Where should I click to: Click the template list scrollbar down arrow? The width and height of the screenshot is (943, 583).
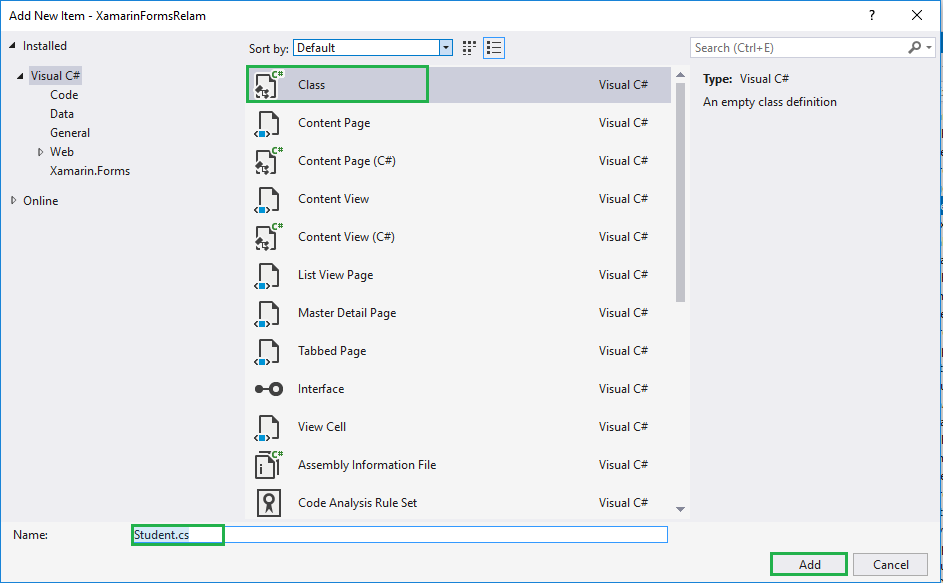(x=680, y=510)
